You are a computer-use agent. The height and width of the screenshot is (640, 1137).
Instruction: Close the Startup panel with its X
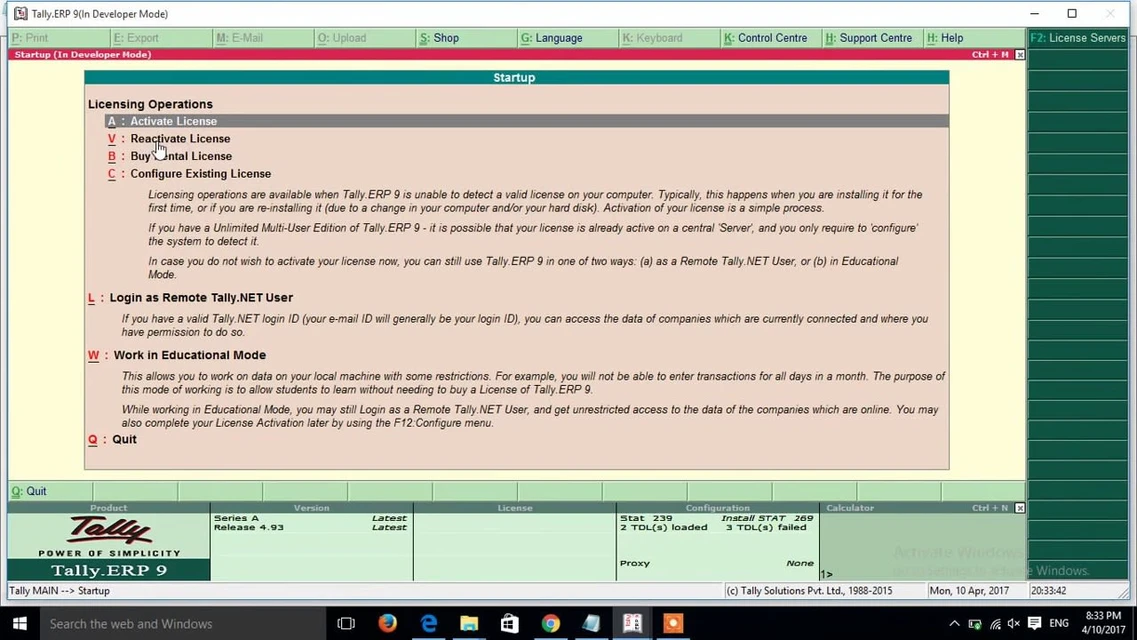(x=1019, y=55)
